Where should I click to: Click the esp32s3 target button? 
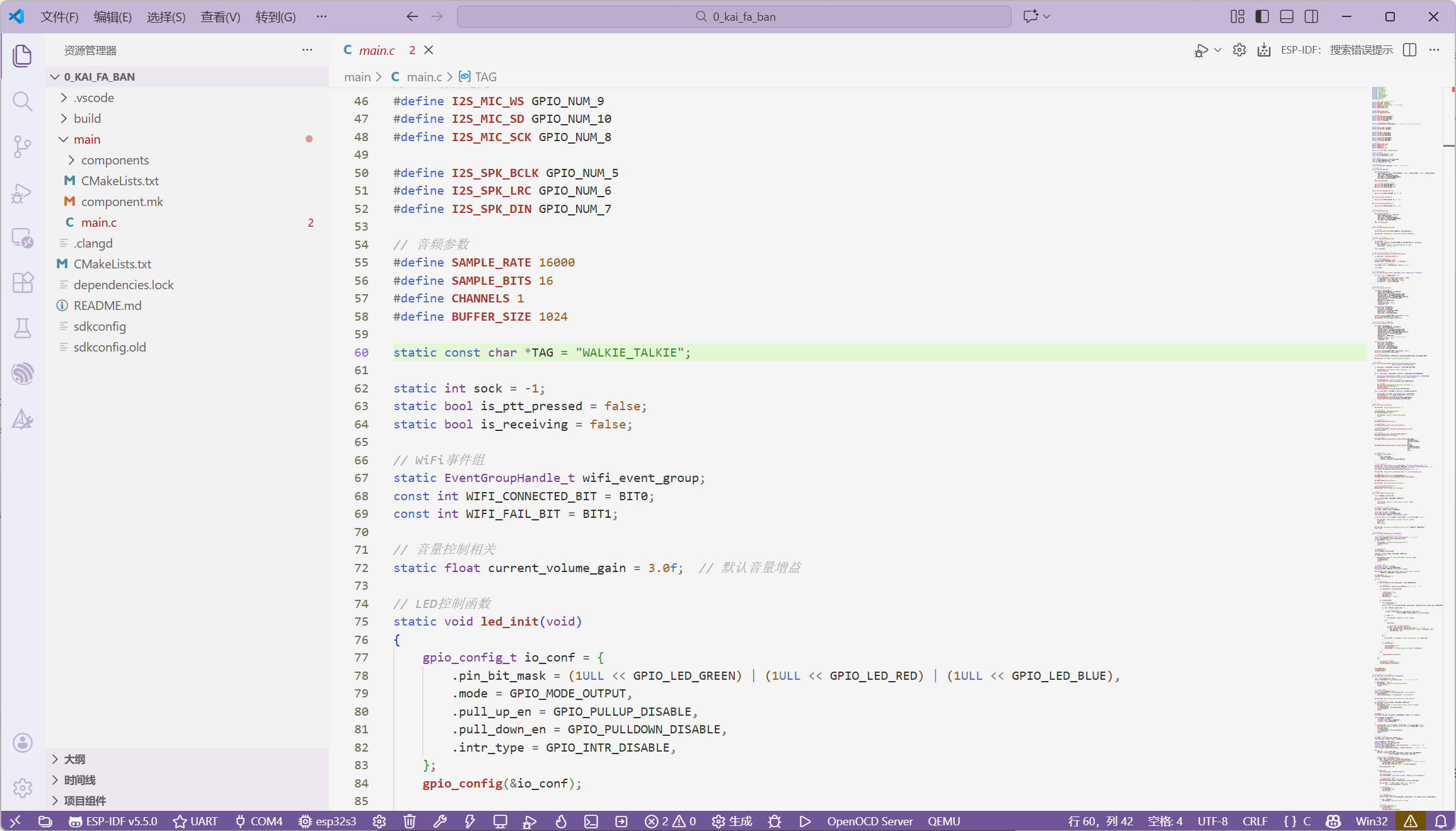click(327, 821)
